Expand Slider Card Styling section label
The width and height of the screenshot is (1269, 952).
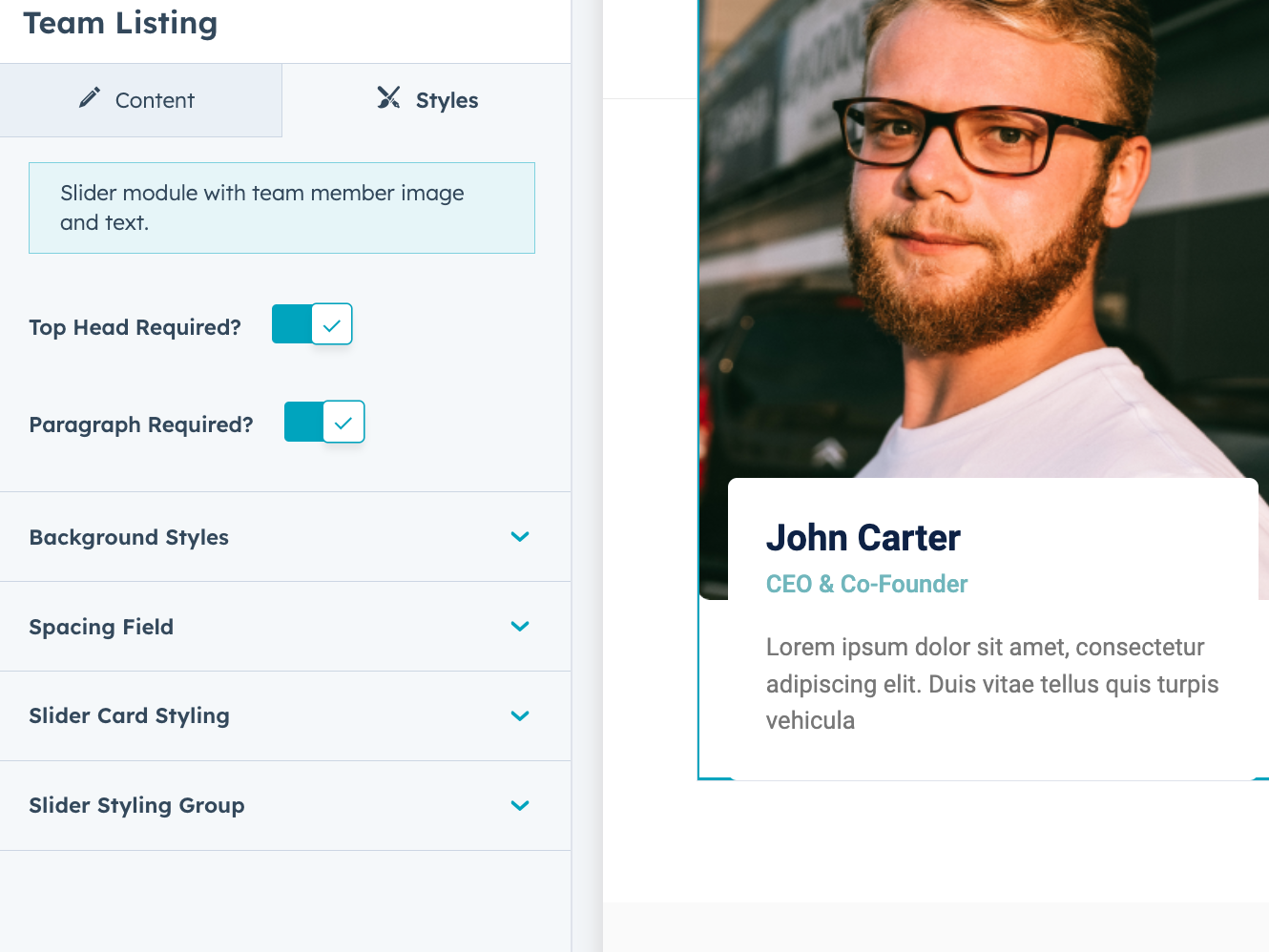click(x=129, y=716)
